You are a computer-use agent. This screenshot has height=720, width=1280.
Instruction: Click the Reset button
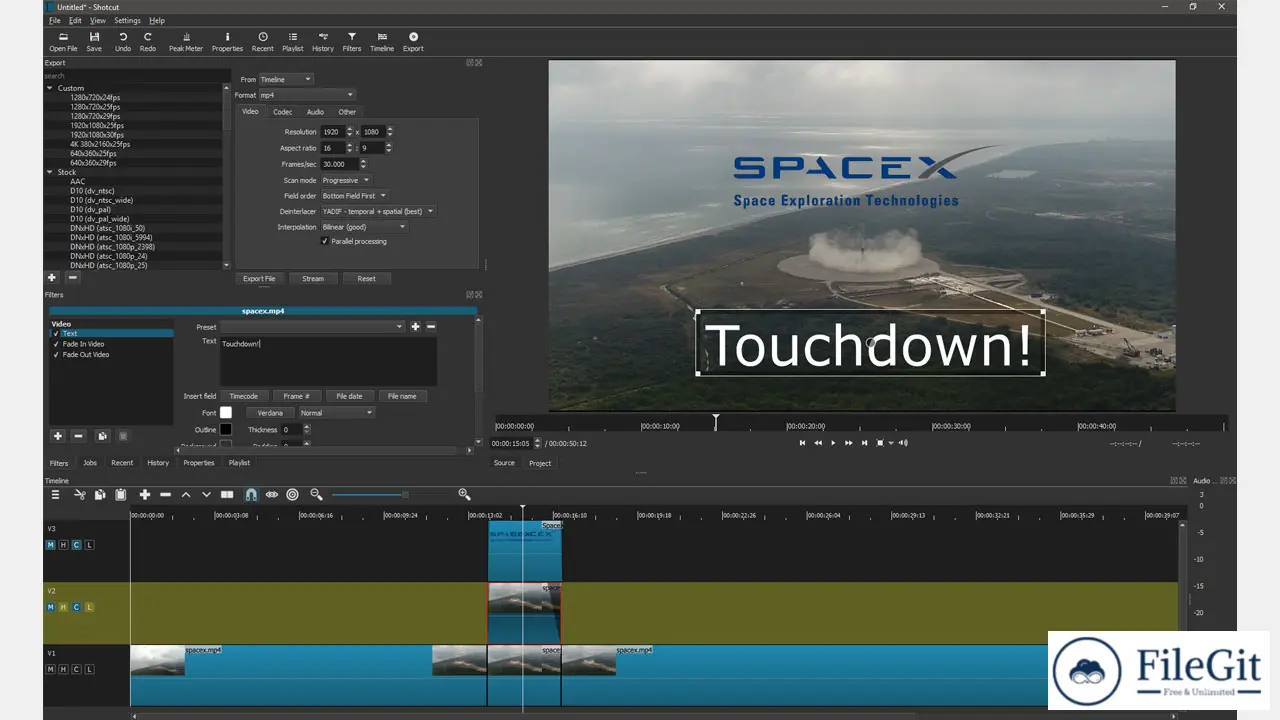pos(367,279)
